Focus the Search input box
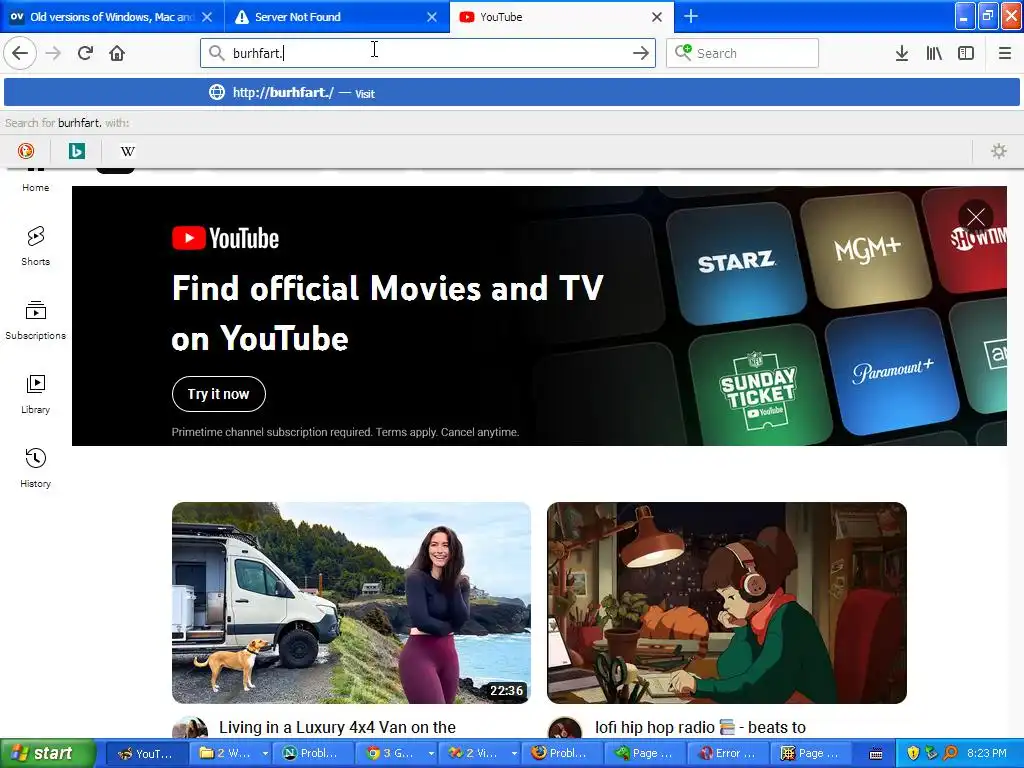Viewport: 1024px width, 768px height. (743, 53)
